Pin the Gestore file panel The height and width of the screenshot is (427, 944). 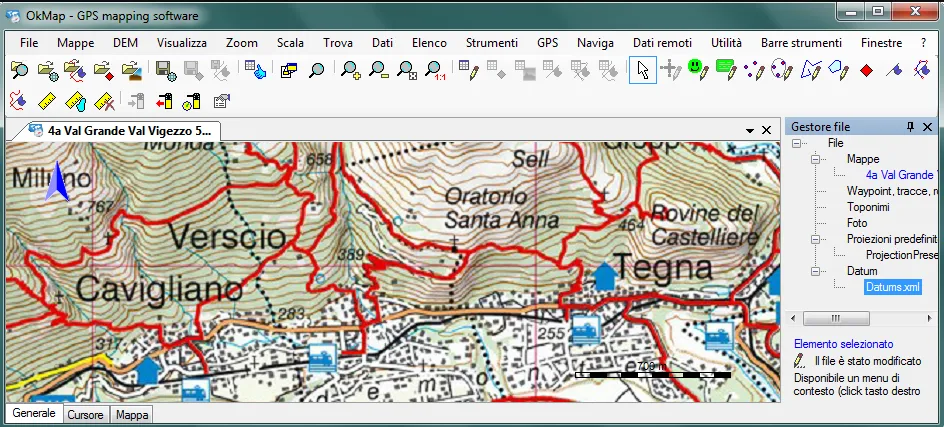(x=910, y=126)
